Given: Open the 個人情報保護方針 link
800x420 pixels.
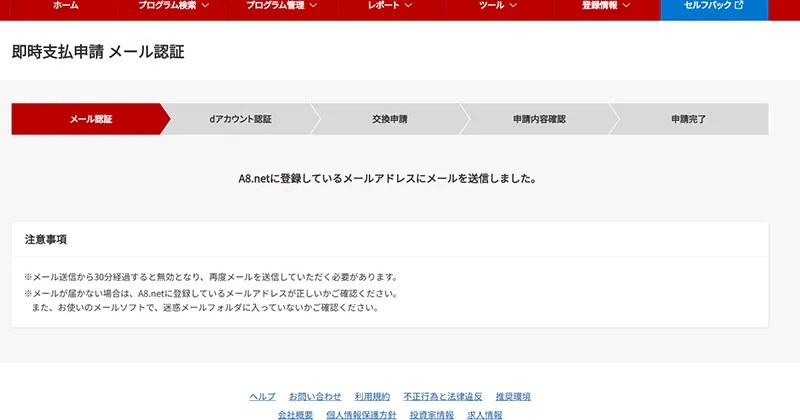Looking at the screenshot, I should click(x=361, y=415).
